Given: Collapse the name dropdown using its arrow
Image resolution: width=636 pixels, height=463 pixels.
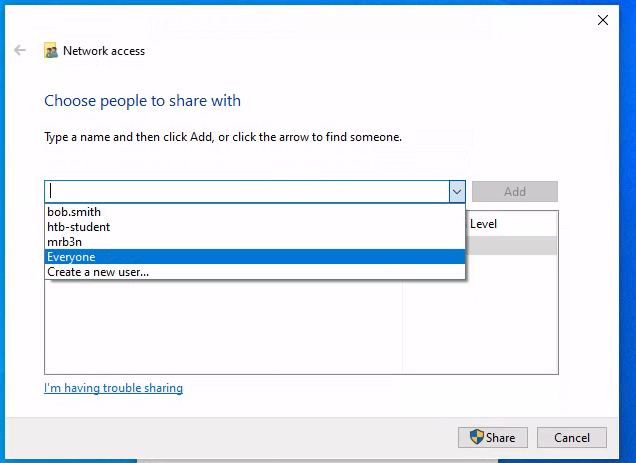Looking at the screenshot, I should coord(456,191).
